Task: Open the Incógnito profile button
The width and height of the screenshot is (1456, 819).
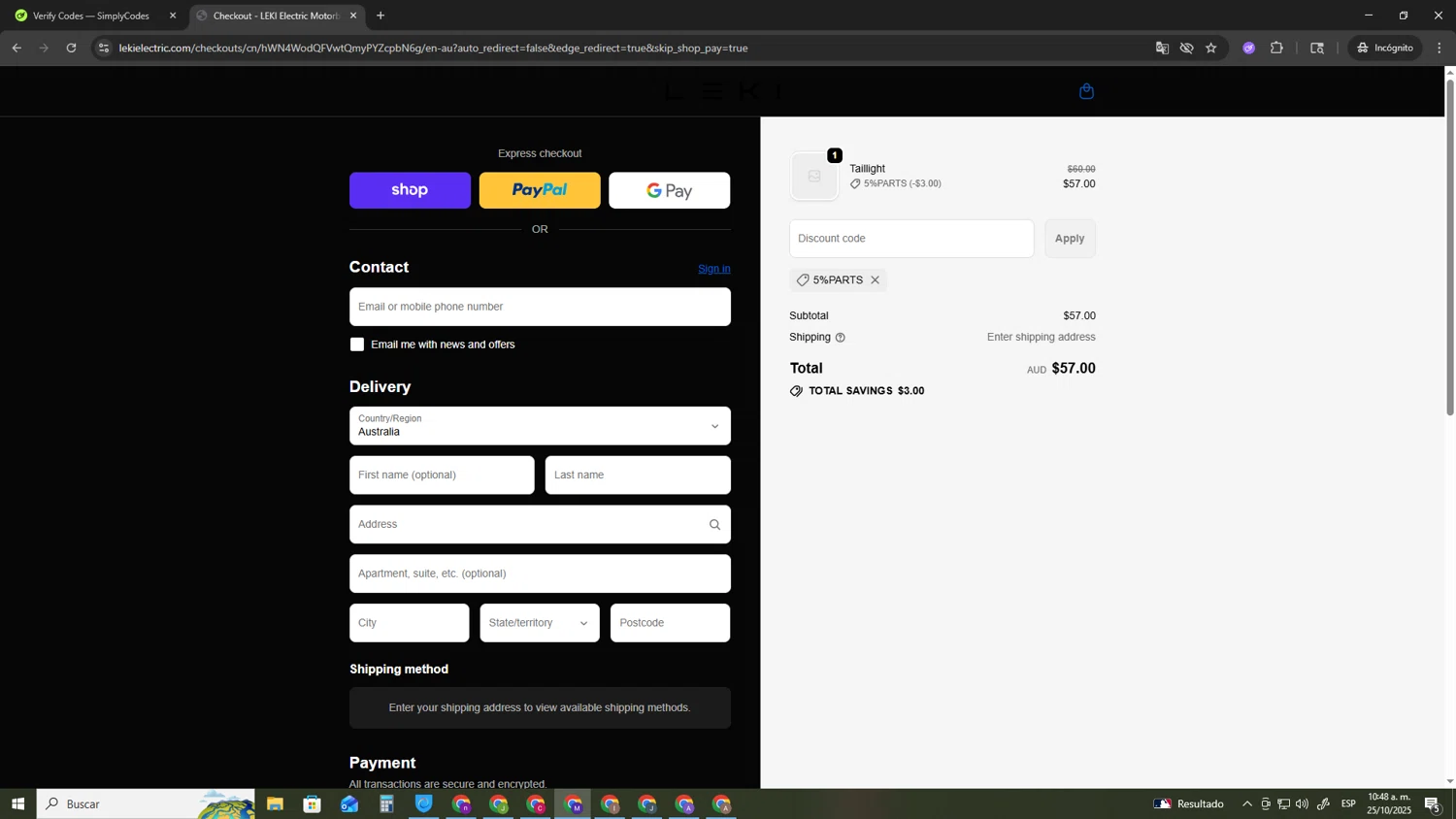Action: click(1385, 48)
